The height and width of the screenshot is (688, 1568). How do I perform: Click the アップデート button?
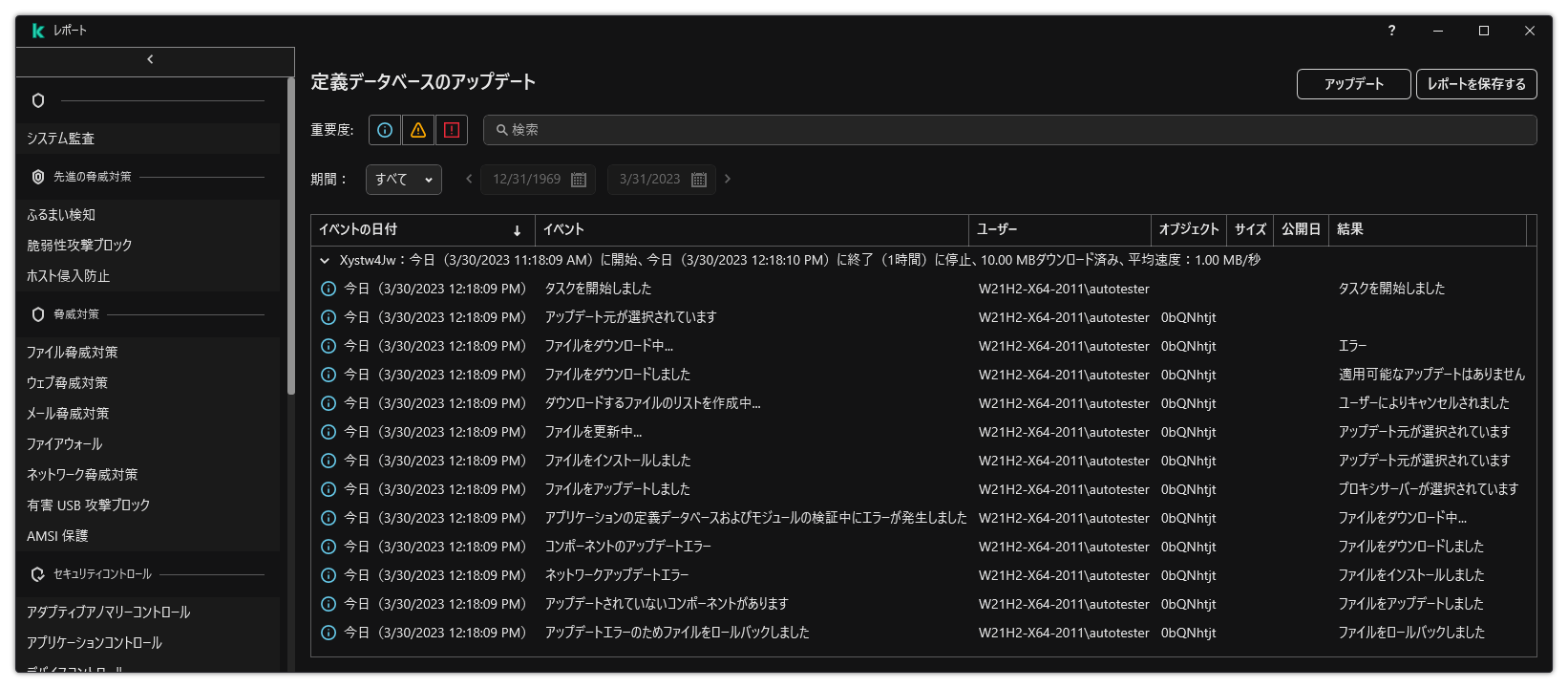[1354, 84]
